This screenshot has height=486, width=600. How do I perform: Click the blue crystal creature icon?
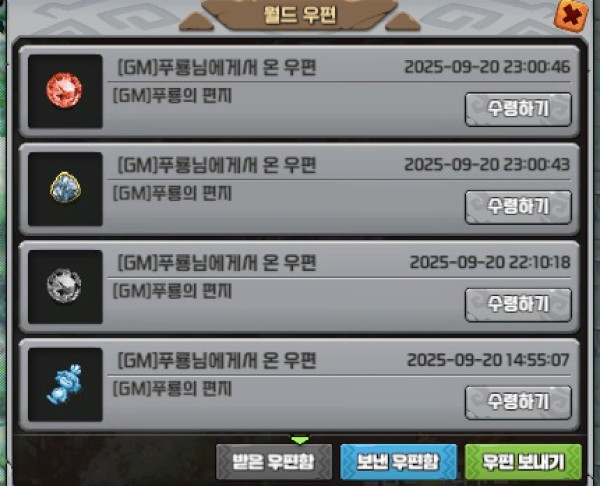[x=64, y=385]
